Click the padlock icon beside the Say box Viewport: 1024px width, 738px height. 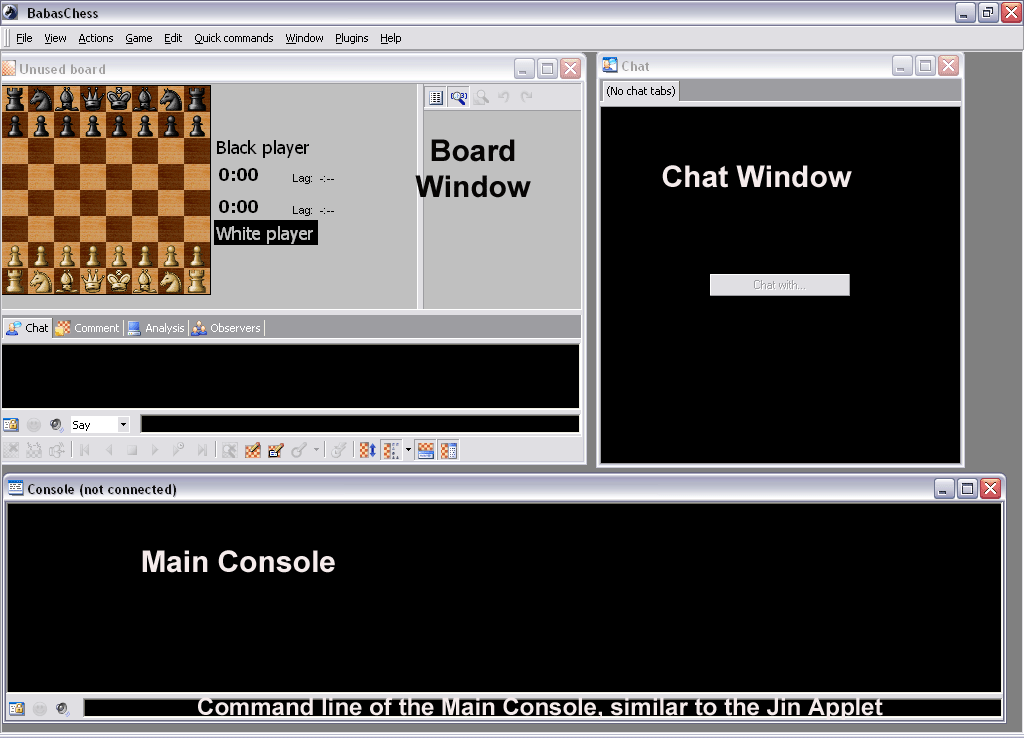11,425
